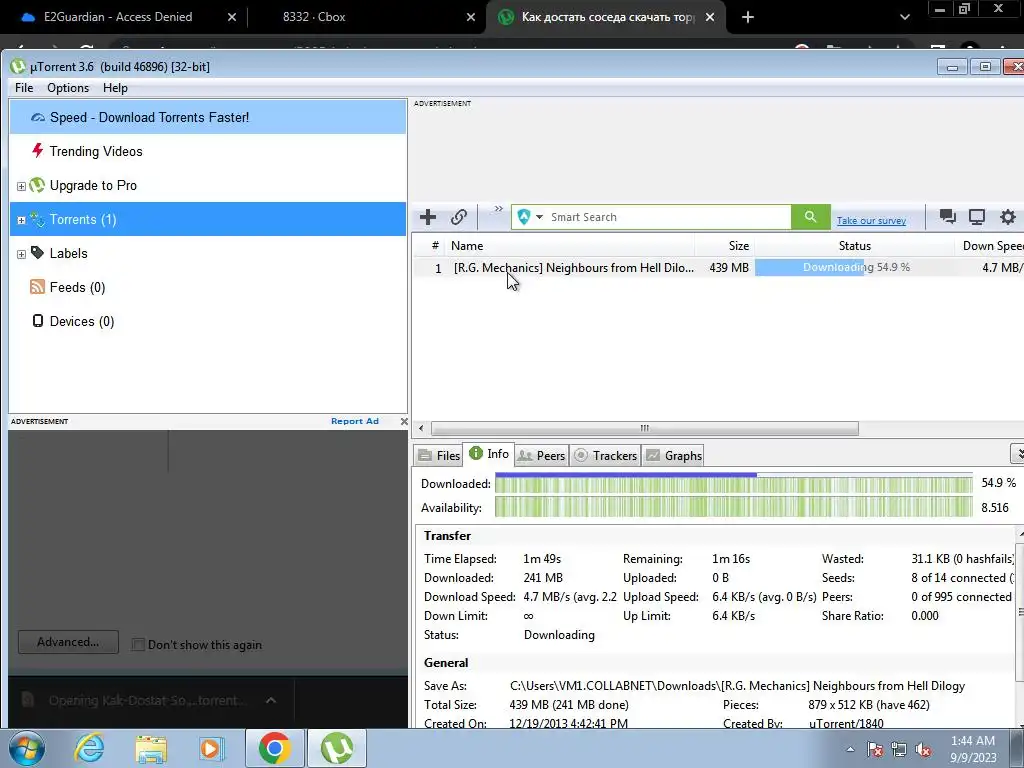Switch to the Peers tab
Screen dimensions: 1024x768
(541, 456)
